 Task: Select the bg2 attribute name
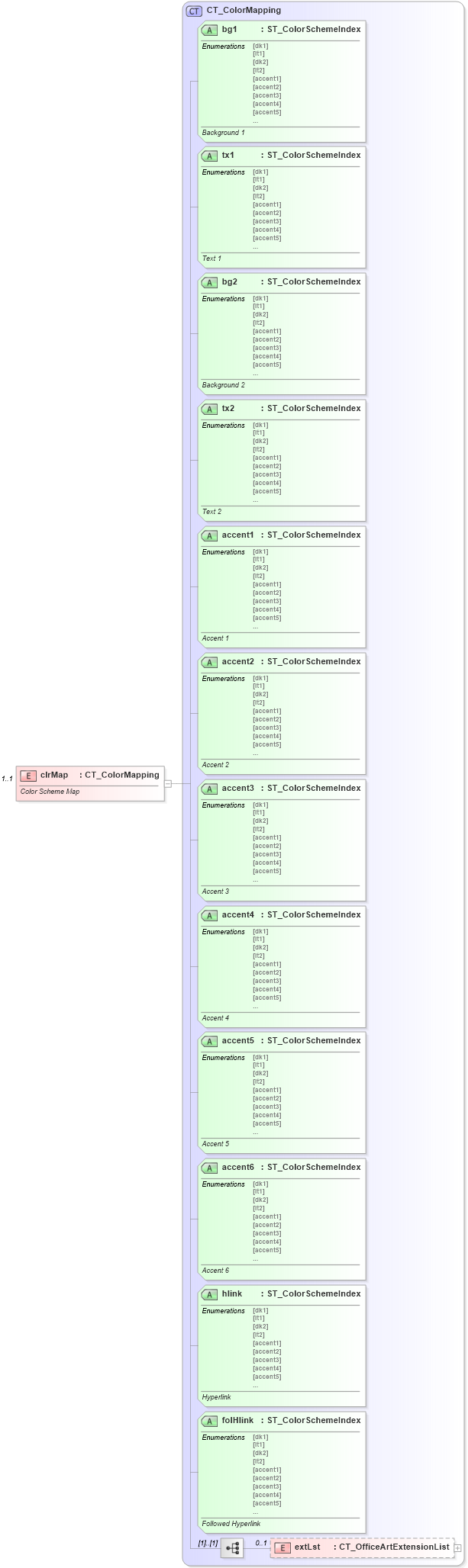[230, 281]
